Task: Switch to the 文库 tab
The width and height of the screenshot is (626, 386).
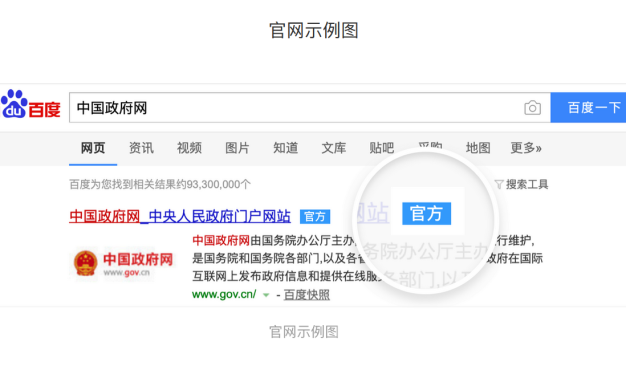Action: (x=334, y=148)
